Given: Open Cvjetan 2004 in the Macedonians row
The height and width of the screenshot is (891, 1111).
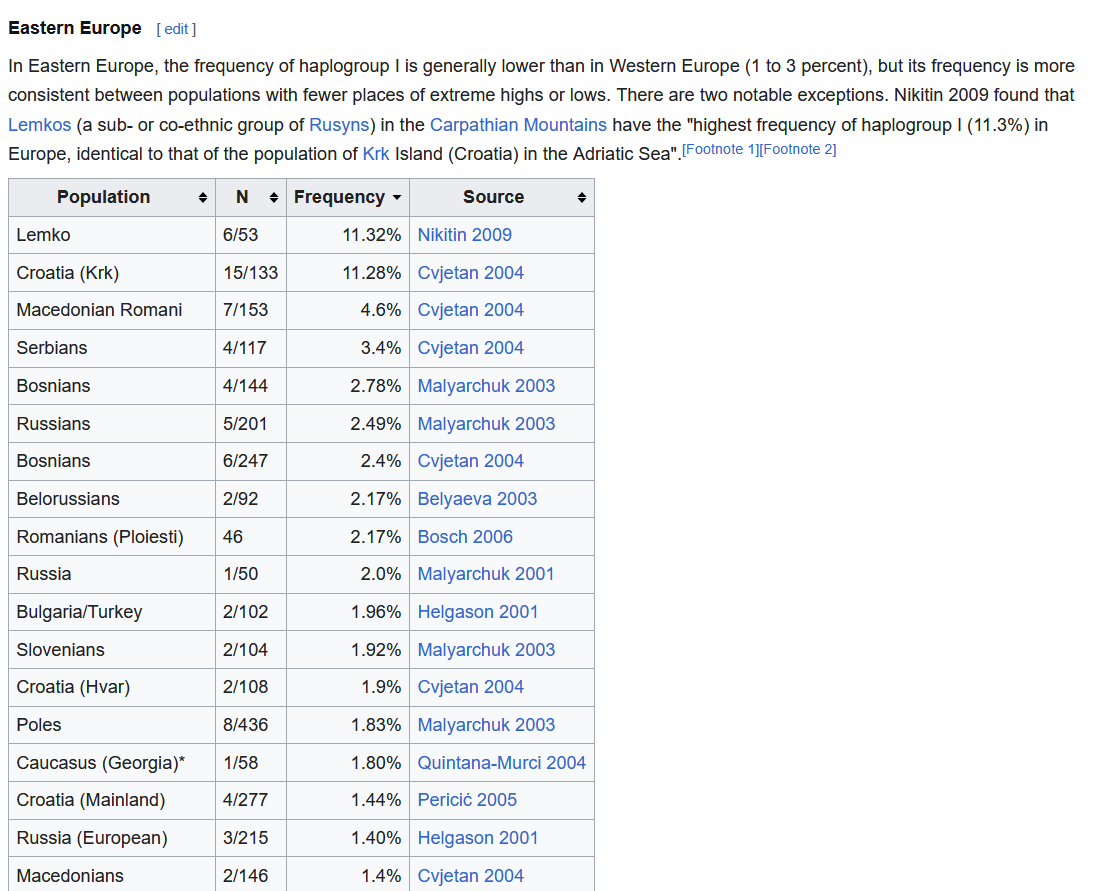Looking at the screenshot, I should [x=470, y=875].
